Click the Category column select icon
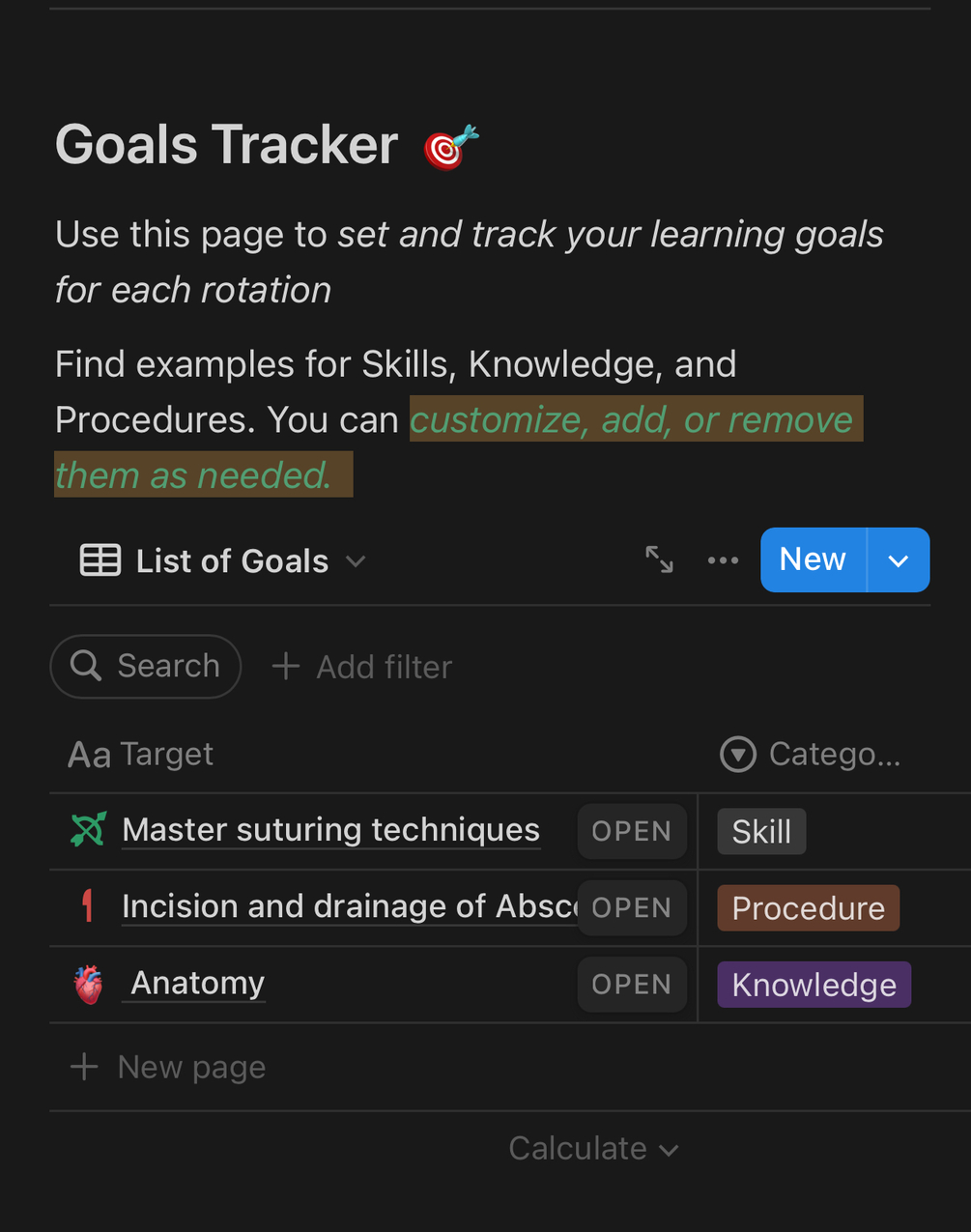 click(x=738, y=755)
